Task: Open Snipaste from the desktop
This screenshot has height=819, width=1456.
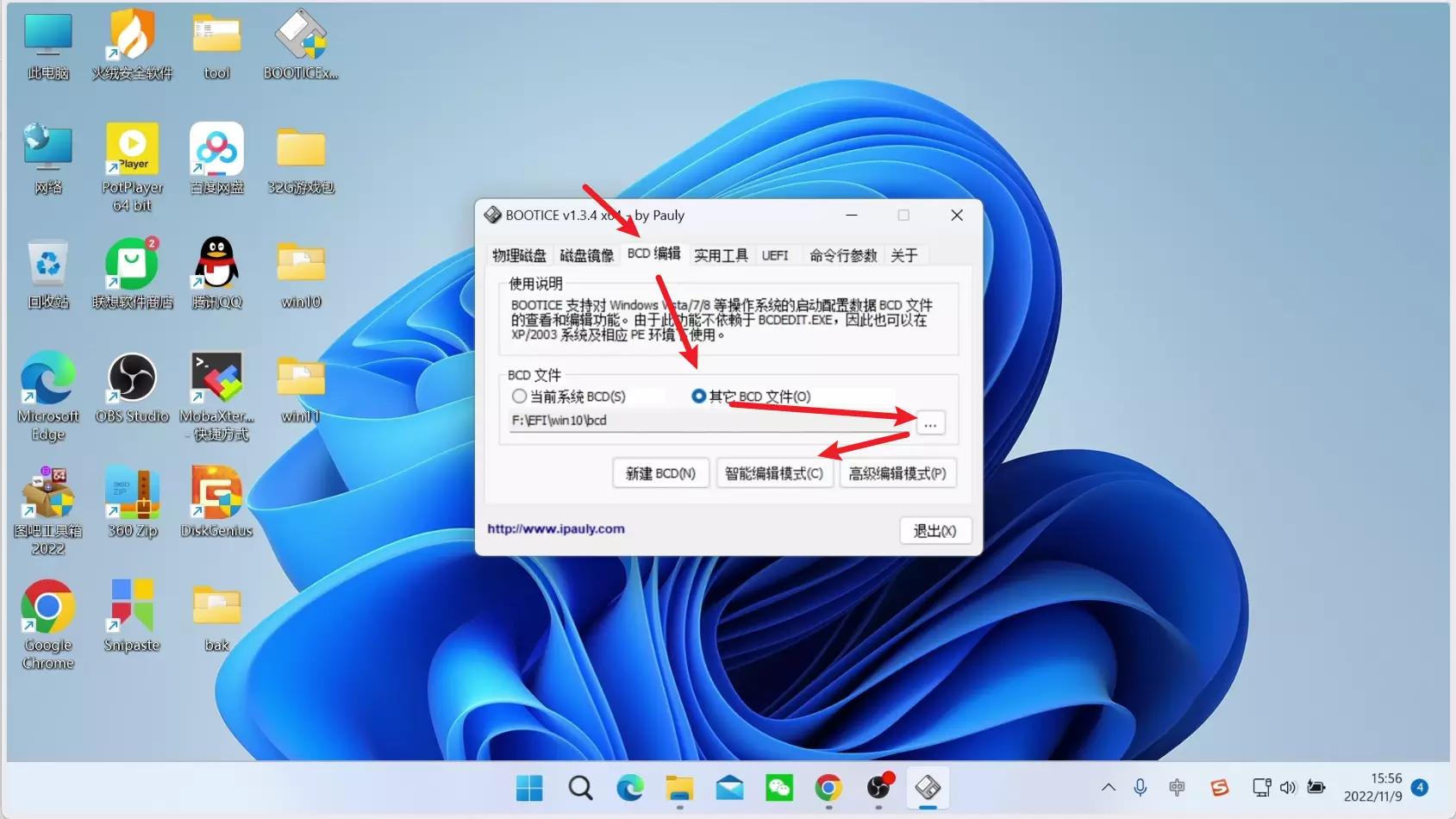Action: coord(131,603)
